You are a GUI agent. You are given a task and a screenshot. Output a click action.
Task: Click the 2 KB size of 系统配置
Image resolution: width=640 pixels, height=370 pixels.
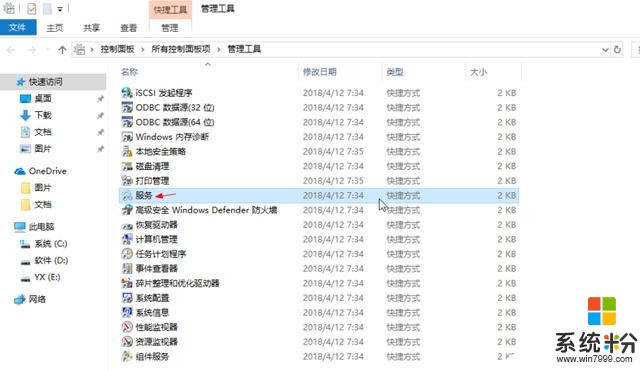tap(507, 298)
